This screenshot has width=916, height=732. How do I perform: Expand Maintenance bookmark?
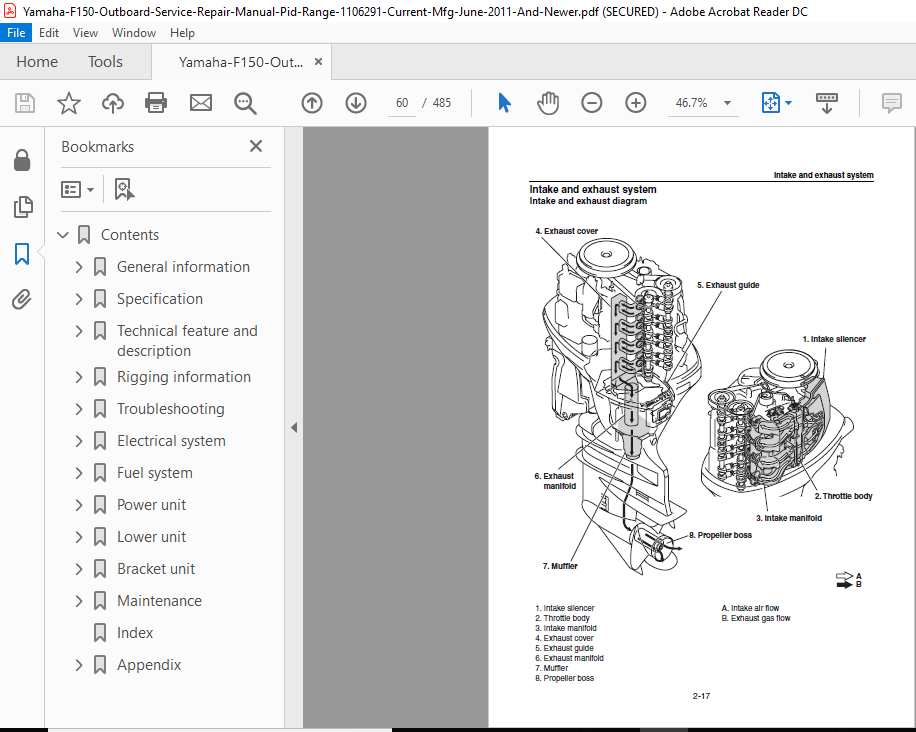[79, 601]
